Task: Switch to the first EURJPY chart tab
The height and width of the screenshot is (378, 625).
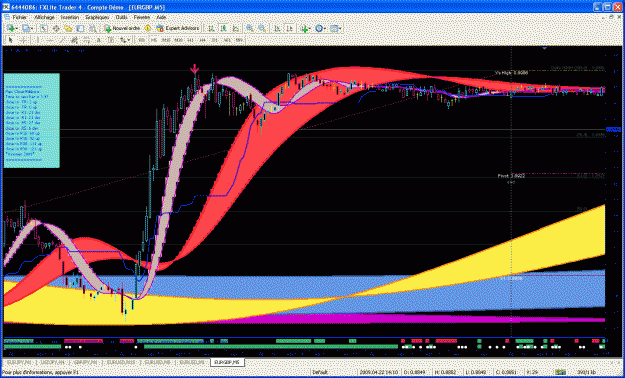Action: pyautogui.click(x=18, y=362)
